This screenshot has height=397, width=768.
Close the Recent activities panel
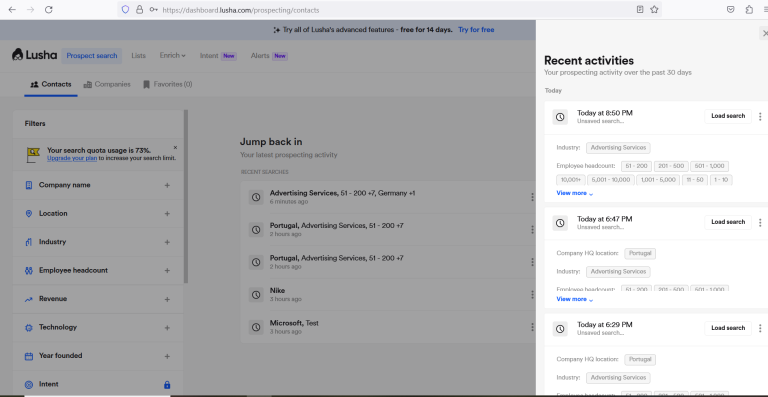765,33
